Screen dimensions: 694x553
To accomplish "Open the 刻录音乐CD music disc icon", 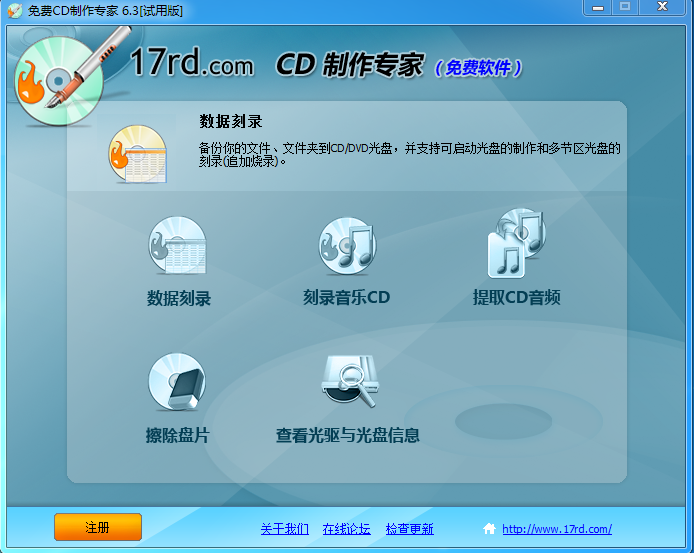I will [347, 245].
